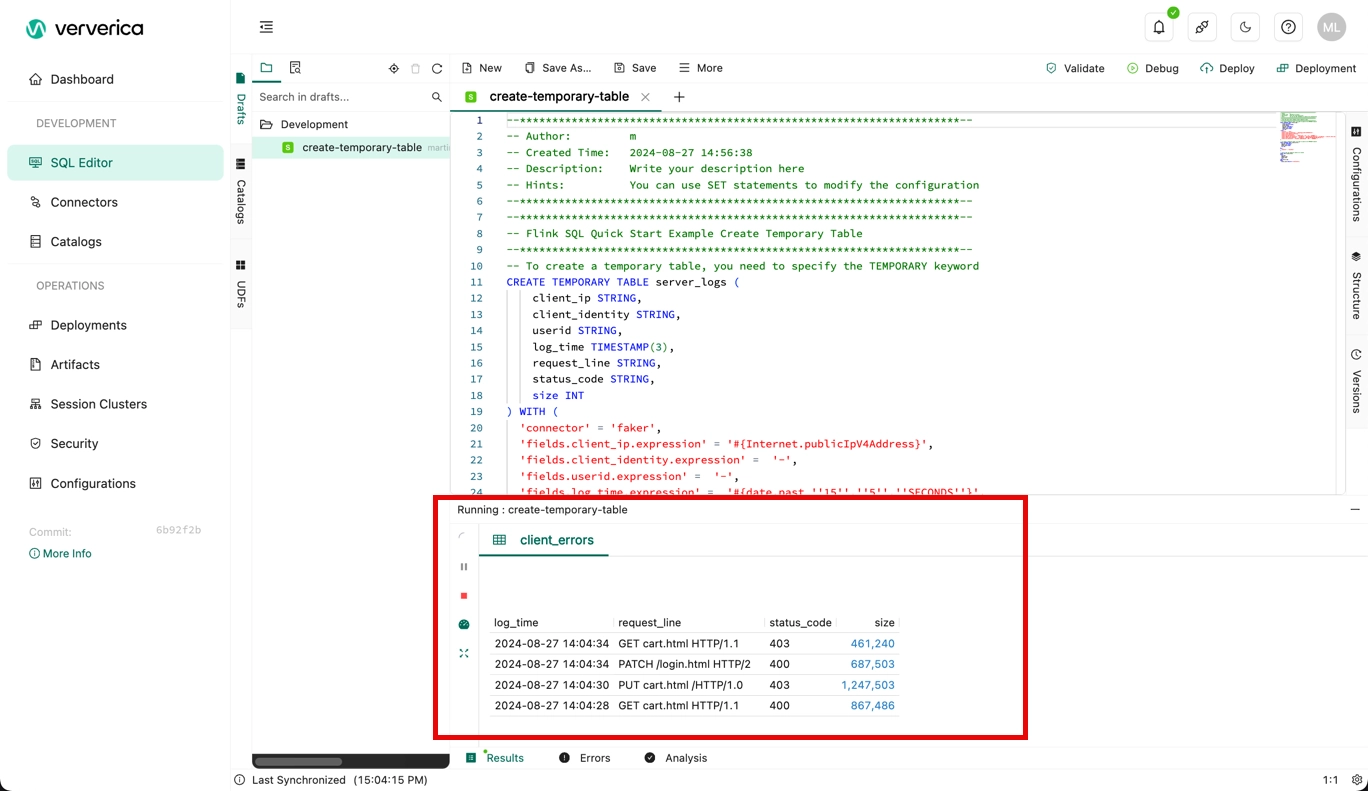Image resolution: width=1368 pixels, height=791 pixels.
Task: Locate the current draft with the target icon
Action: [x=394, y=69]
